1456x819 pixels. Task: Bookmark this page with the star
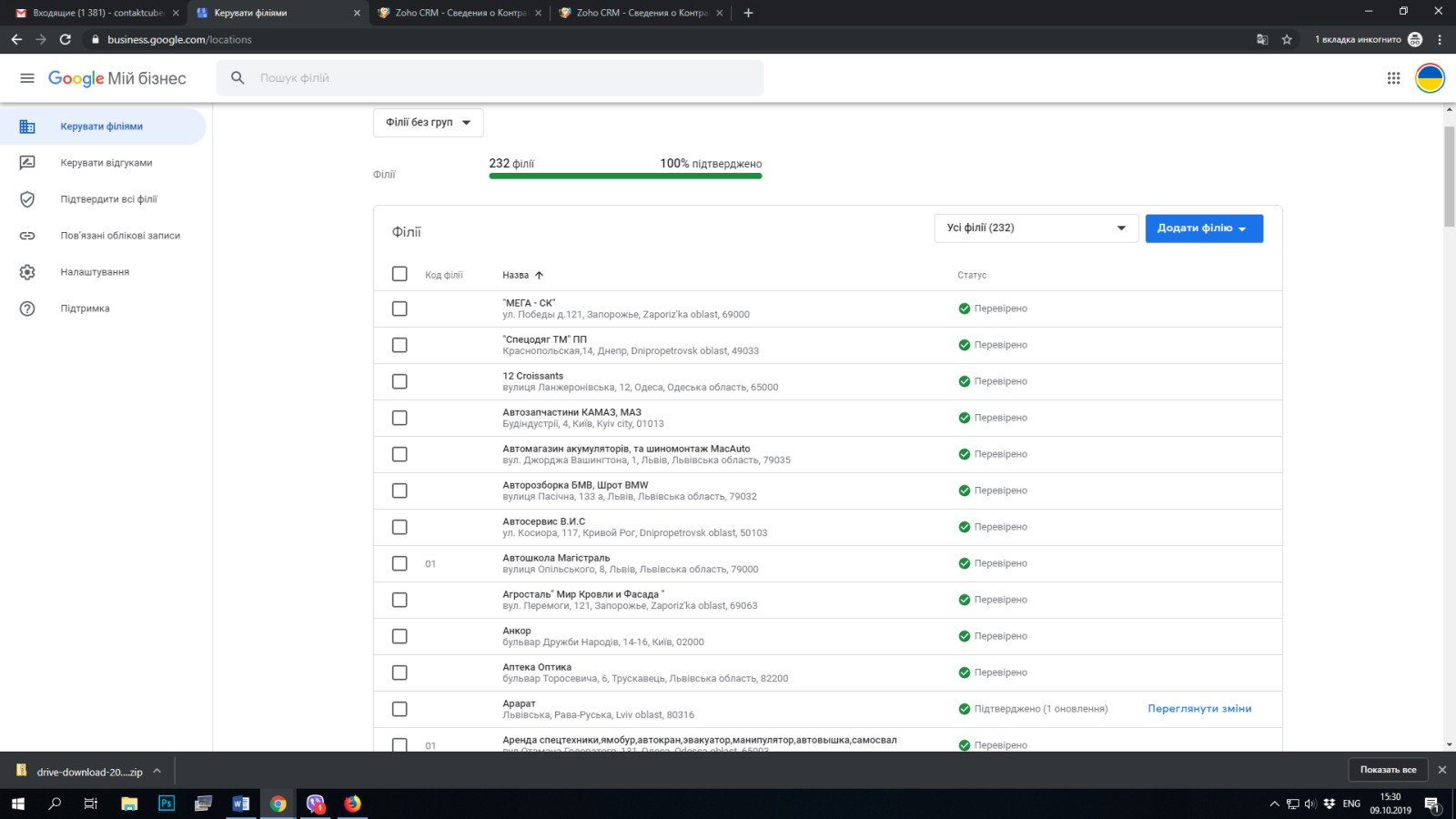click(1287, 39)
